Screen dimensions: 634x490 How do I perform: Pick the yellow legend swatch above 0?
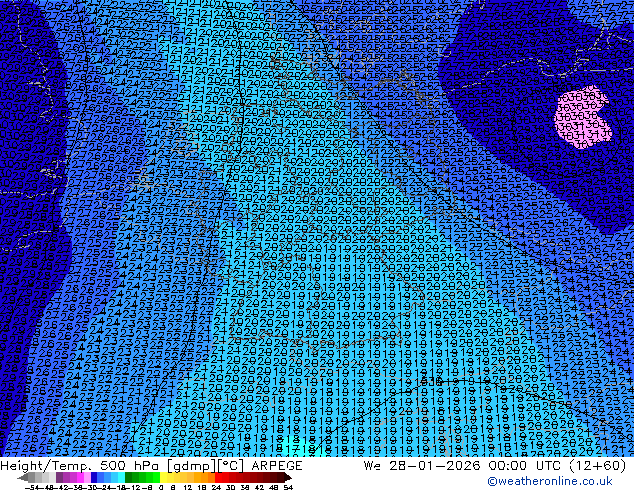pyautogui.click(x=163, y=477)
